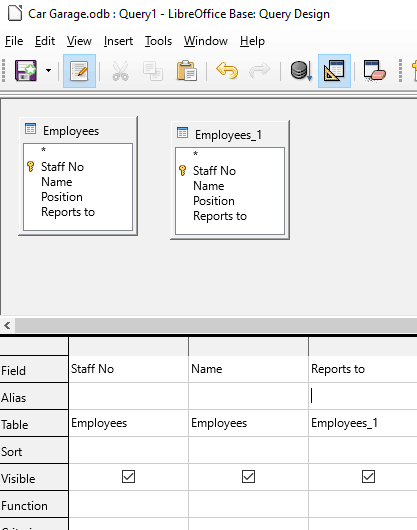
Task: Select Reports to in Employees_1 table
Action: coord(220,216)
